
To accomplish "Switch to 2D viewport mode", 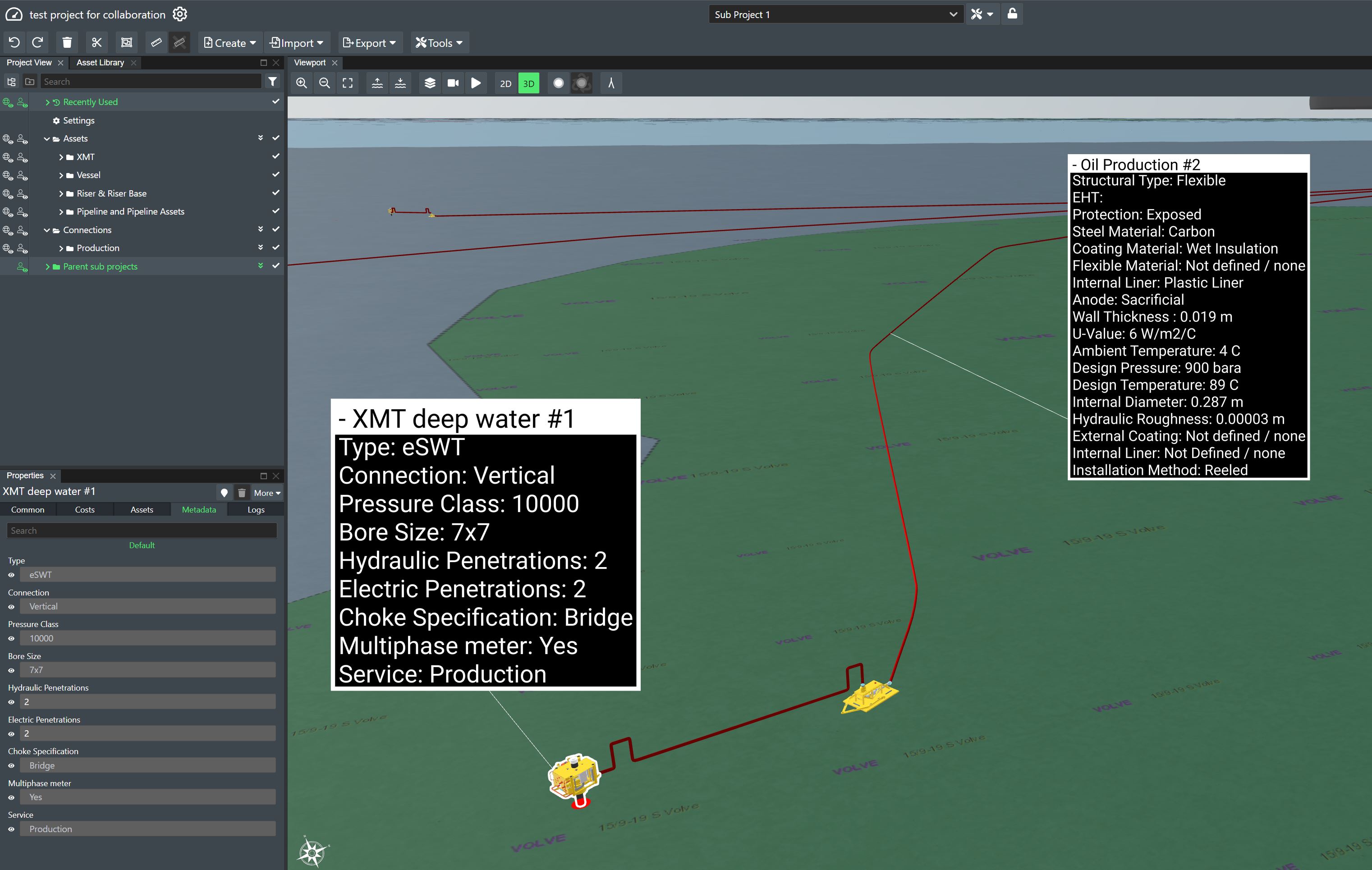I will (x=504, y=83).
